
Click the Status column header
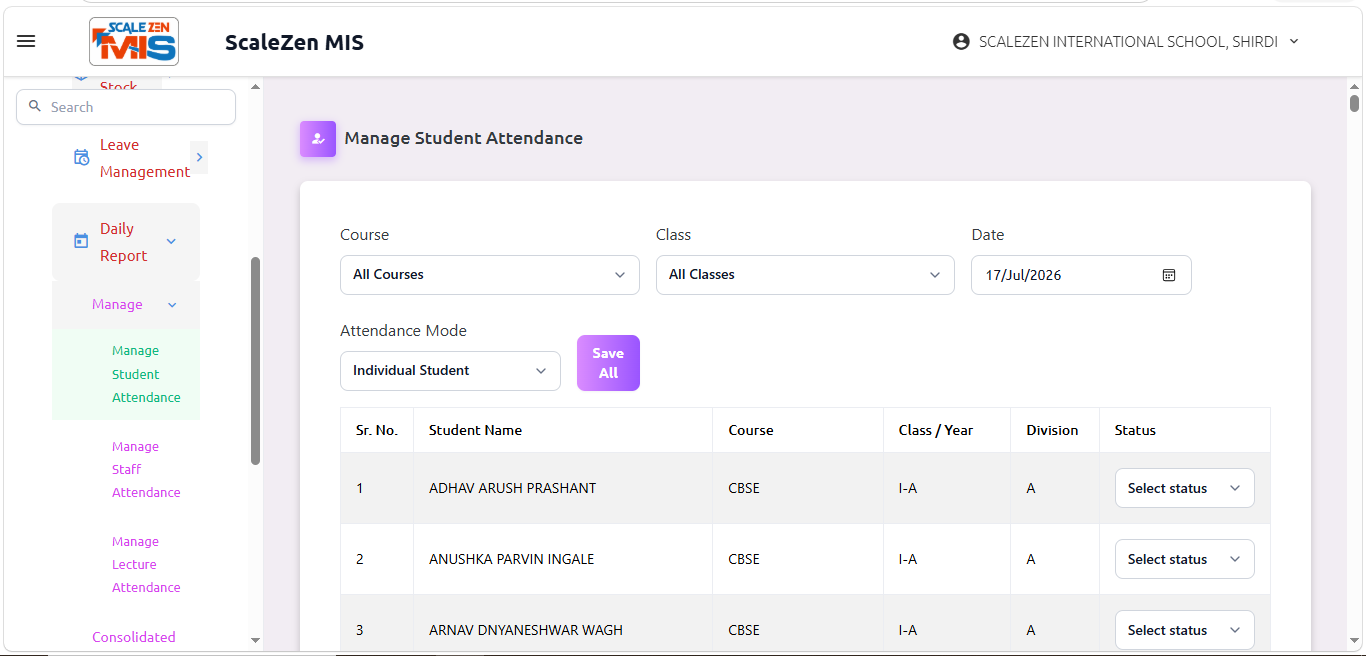1135,430
